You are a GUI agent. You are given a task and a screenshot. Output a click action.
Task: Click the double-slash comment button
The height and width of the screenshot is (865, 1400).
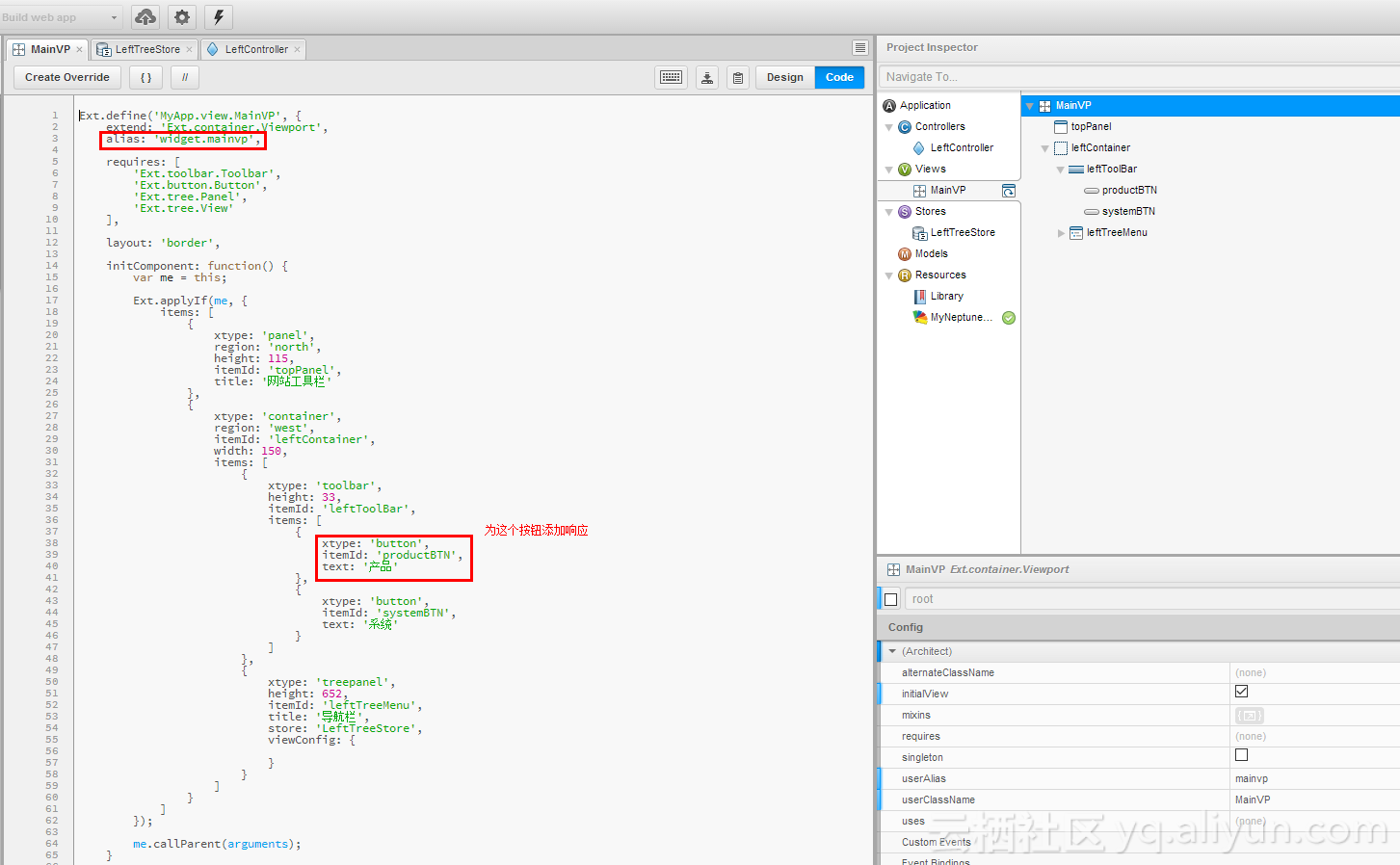pos(185,77)
